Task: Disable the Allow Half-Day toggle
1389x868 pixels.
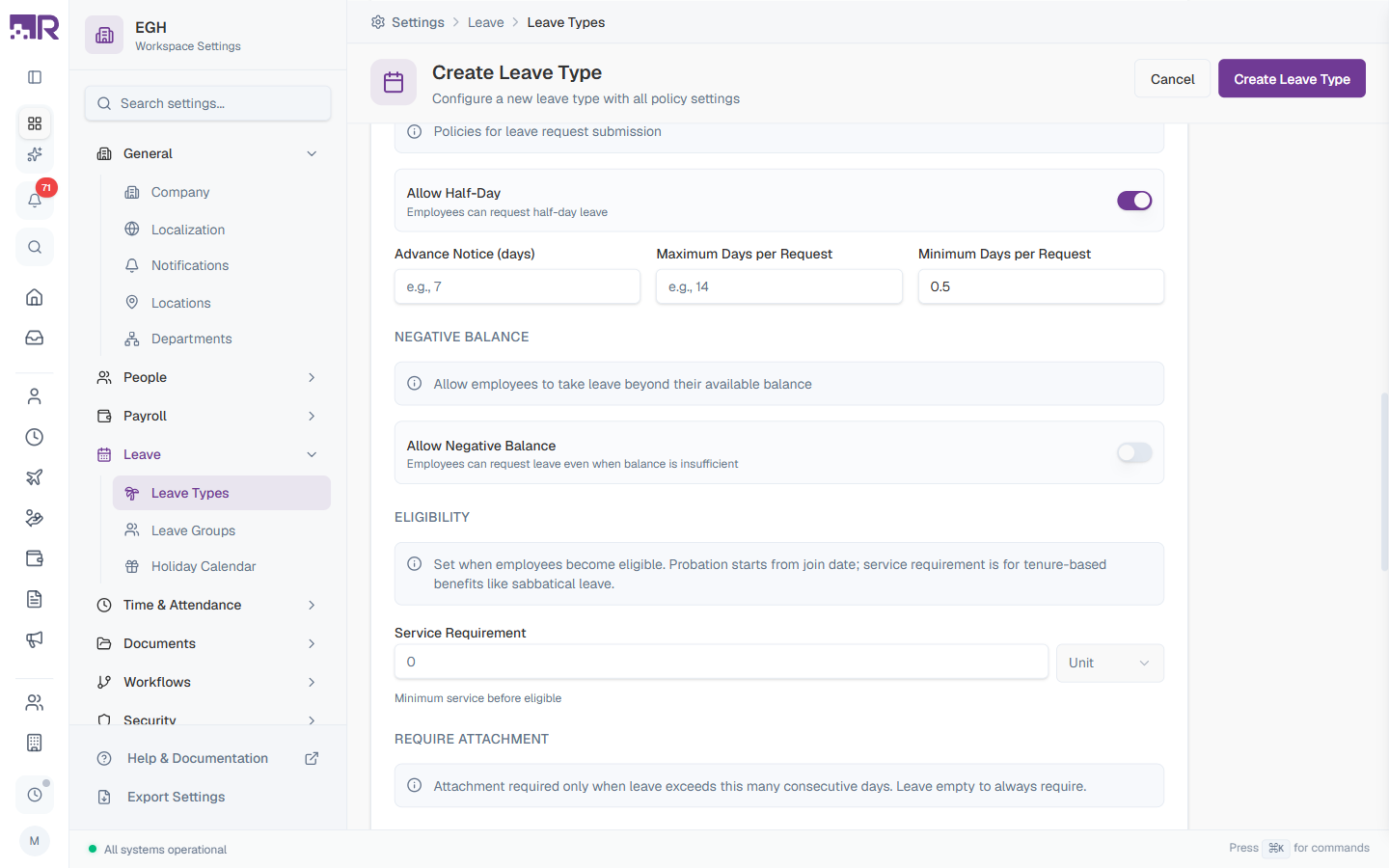Action: coord(1134,201)
